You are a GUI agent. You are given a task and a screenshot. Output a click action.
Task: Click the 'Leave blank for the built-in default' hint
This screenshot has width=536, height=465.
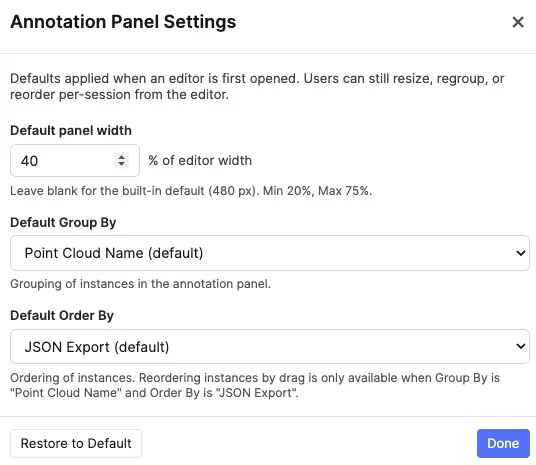coord(191,190)
